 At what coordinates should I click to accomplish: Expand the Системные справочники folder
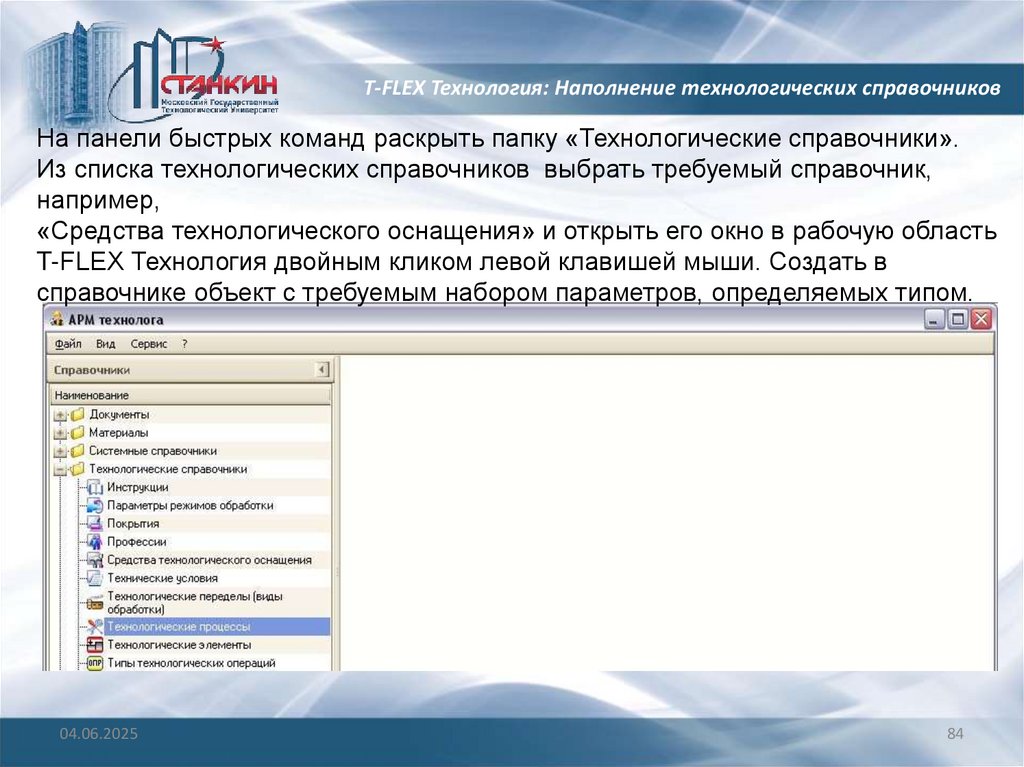click(60, 451)
